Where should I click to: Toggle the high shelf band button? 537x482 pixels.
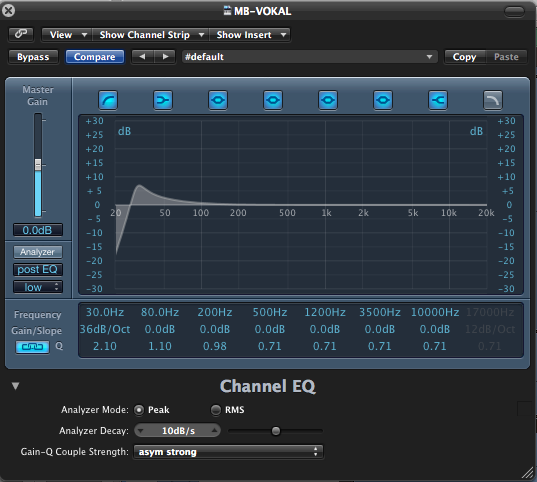[438, 100]
